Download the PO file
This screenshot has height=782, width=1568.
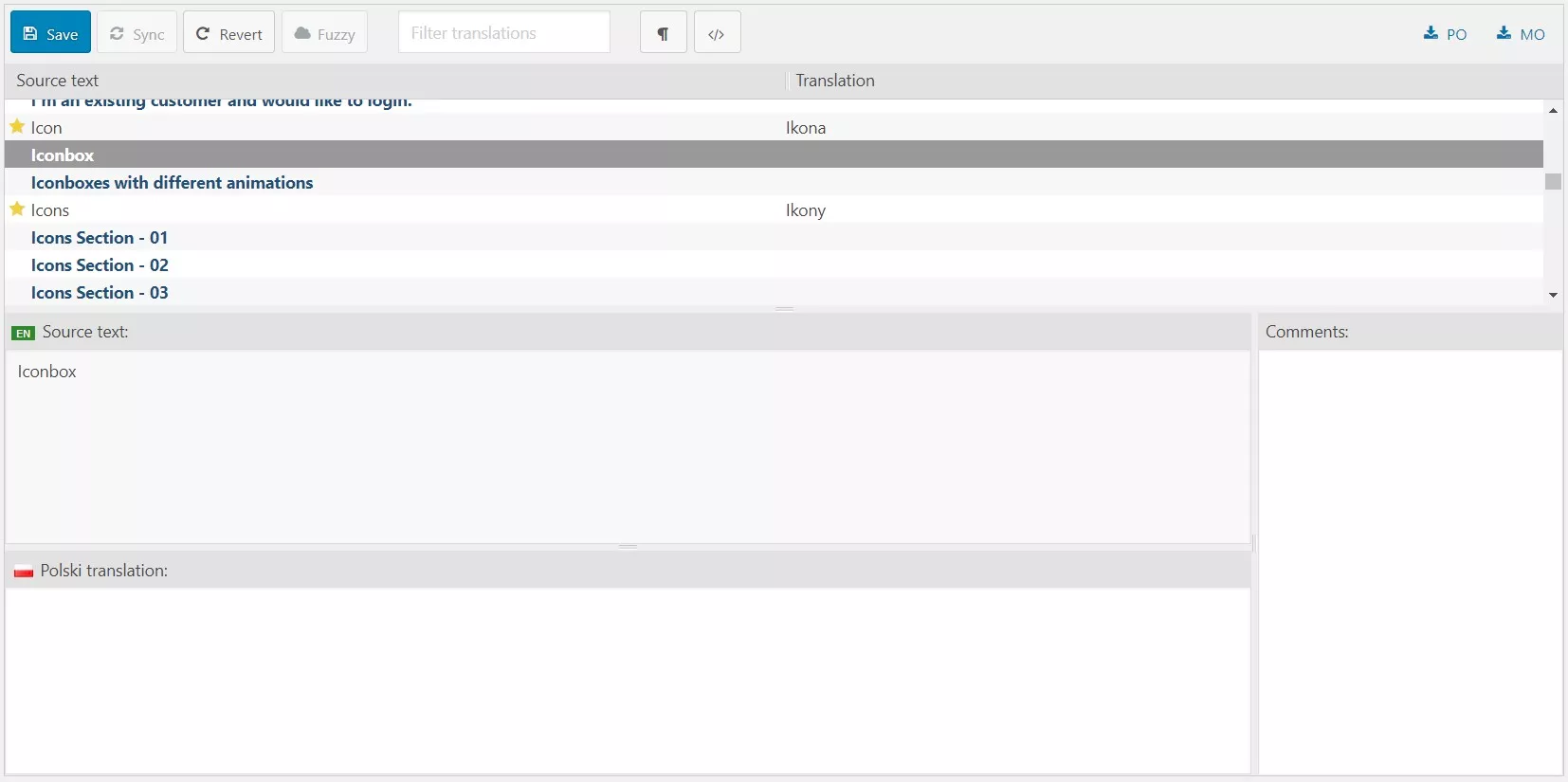pos(1445,34)
